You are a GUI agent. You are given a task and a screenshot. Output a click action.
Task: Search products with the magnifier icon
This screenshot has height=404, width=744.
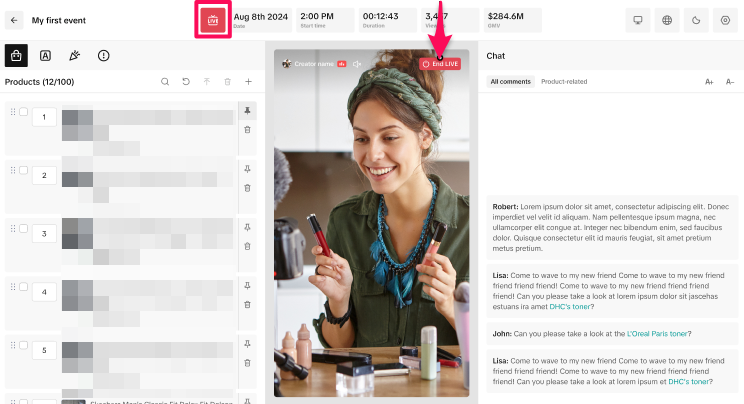[165, 81]
